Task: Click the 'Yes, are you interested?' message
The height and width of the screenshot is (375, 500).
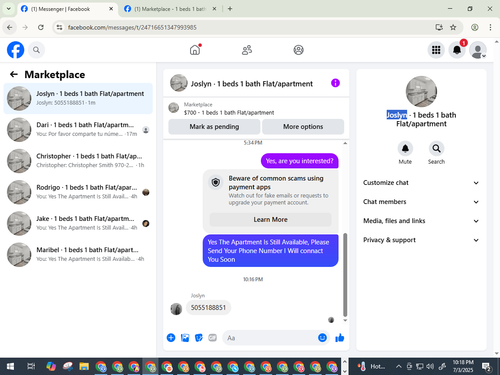Action: tap(299, 161)
